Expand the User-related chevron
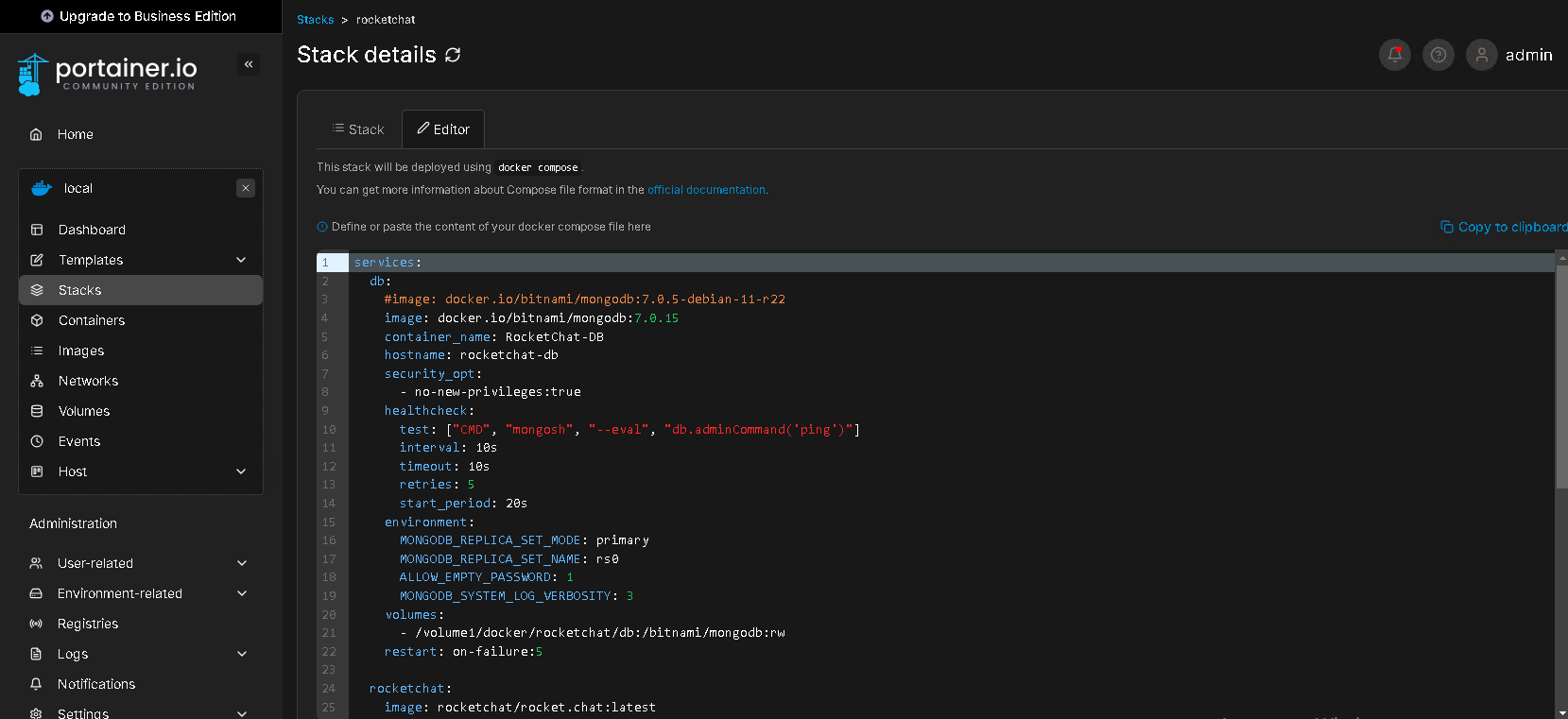The width and height of the screenshot is (1568, 719). coord(242,563)
